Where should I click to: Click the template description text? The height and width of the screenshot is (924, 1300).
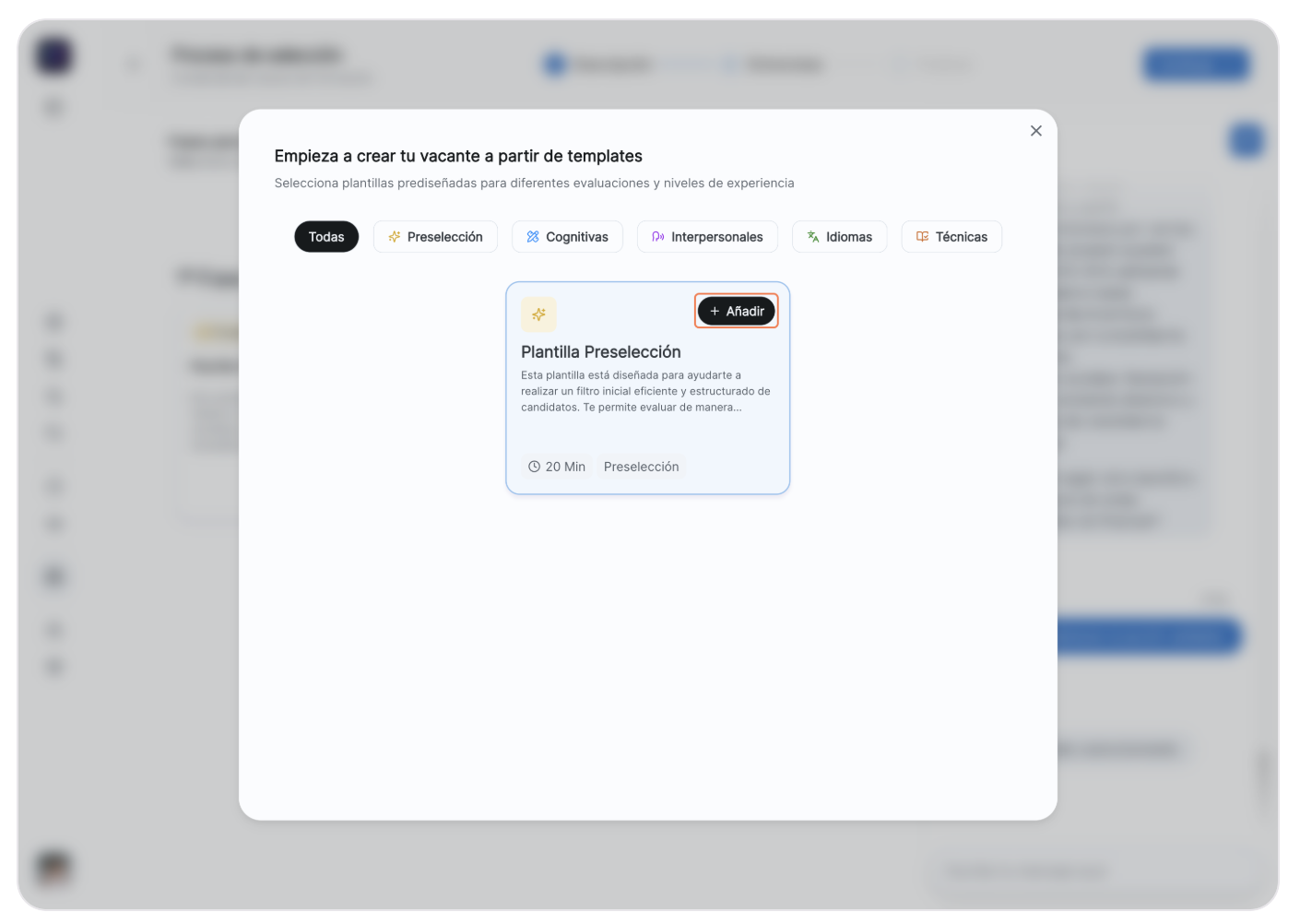645,391
